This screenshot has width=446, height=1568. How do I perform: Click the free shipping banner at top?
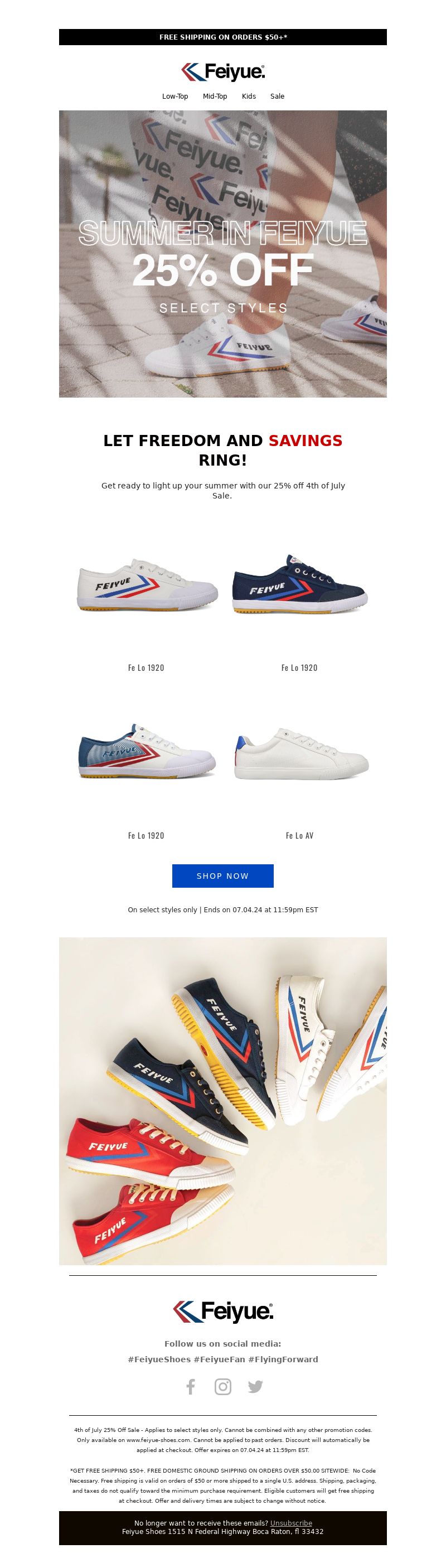tap(222, 37)
